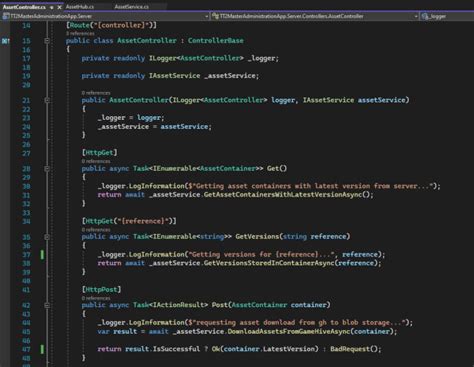
Task: Click the _logger field declaration on line 17
Action: pyautogui.click(x=263, y=58)
